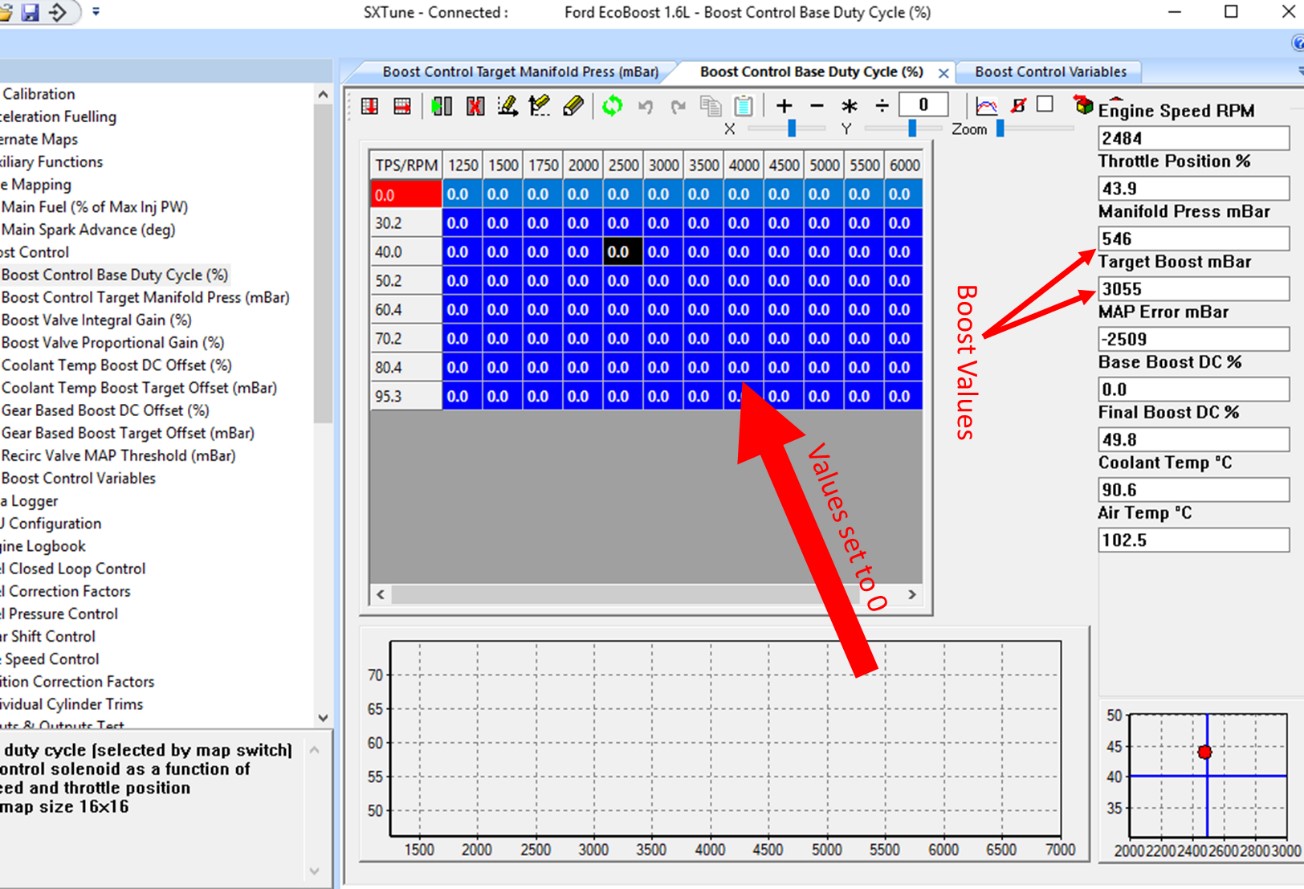This screenshot has height=889, width=1304.
Task: Click the clipboard paste icon in the toolbar
Action: coord(743,106)
